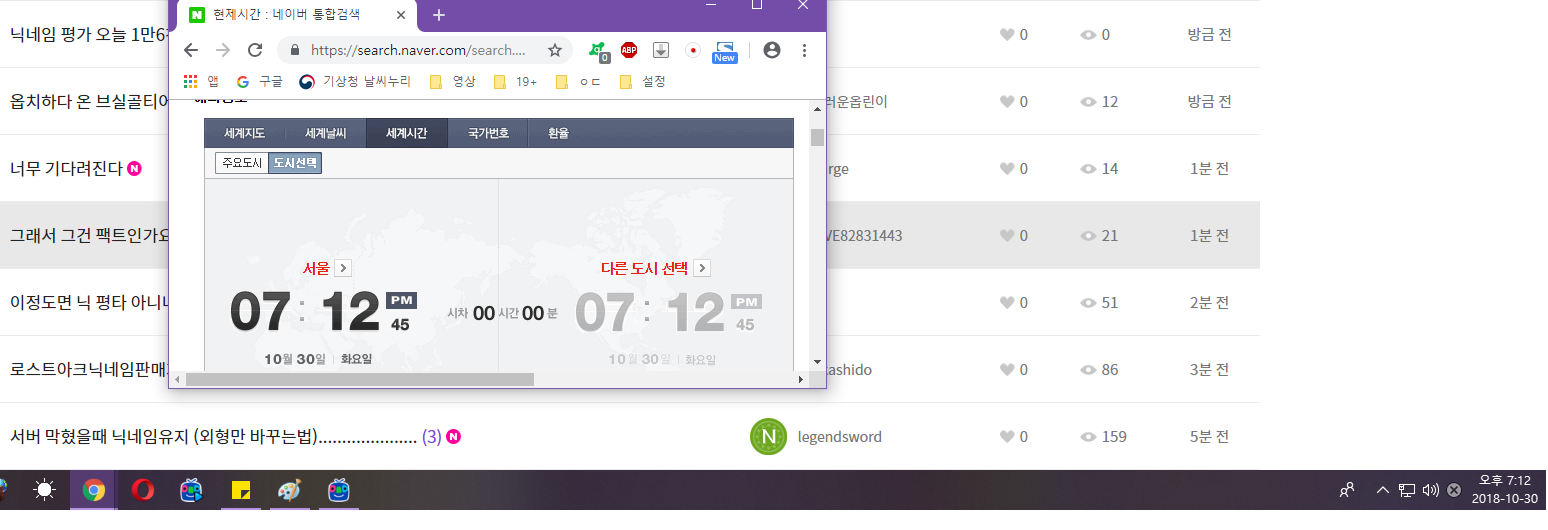Switch to the 환율 tab
The height and width of the screenshot is (530, 1548).
558,133
